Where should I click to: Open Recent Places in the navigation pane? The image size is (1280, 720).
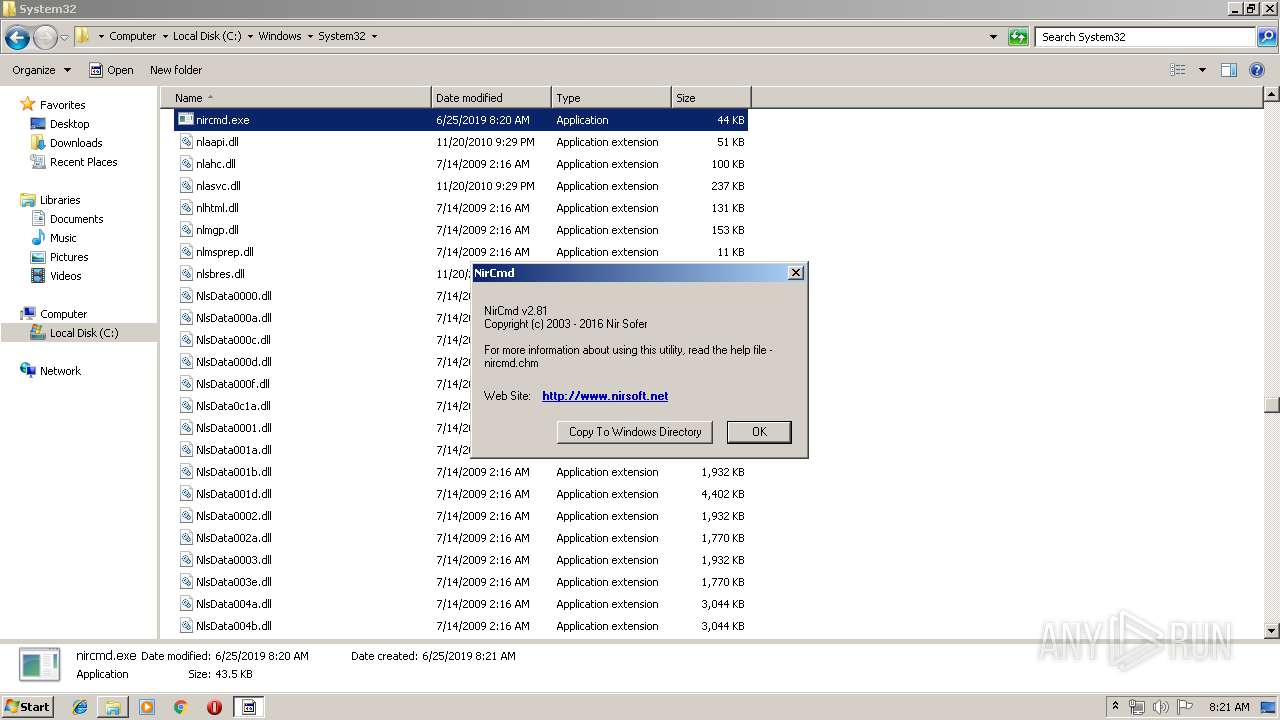83,162
